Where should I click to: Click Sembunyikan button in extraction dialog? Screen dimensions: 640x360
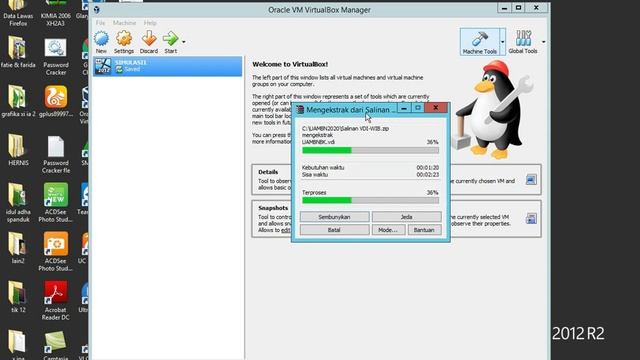334,217
